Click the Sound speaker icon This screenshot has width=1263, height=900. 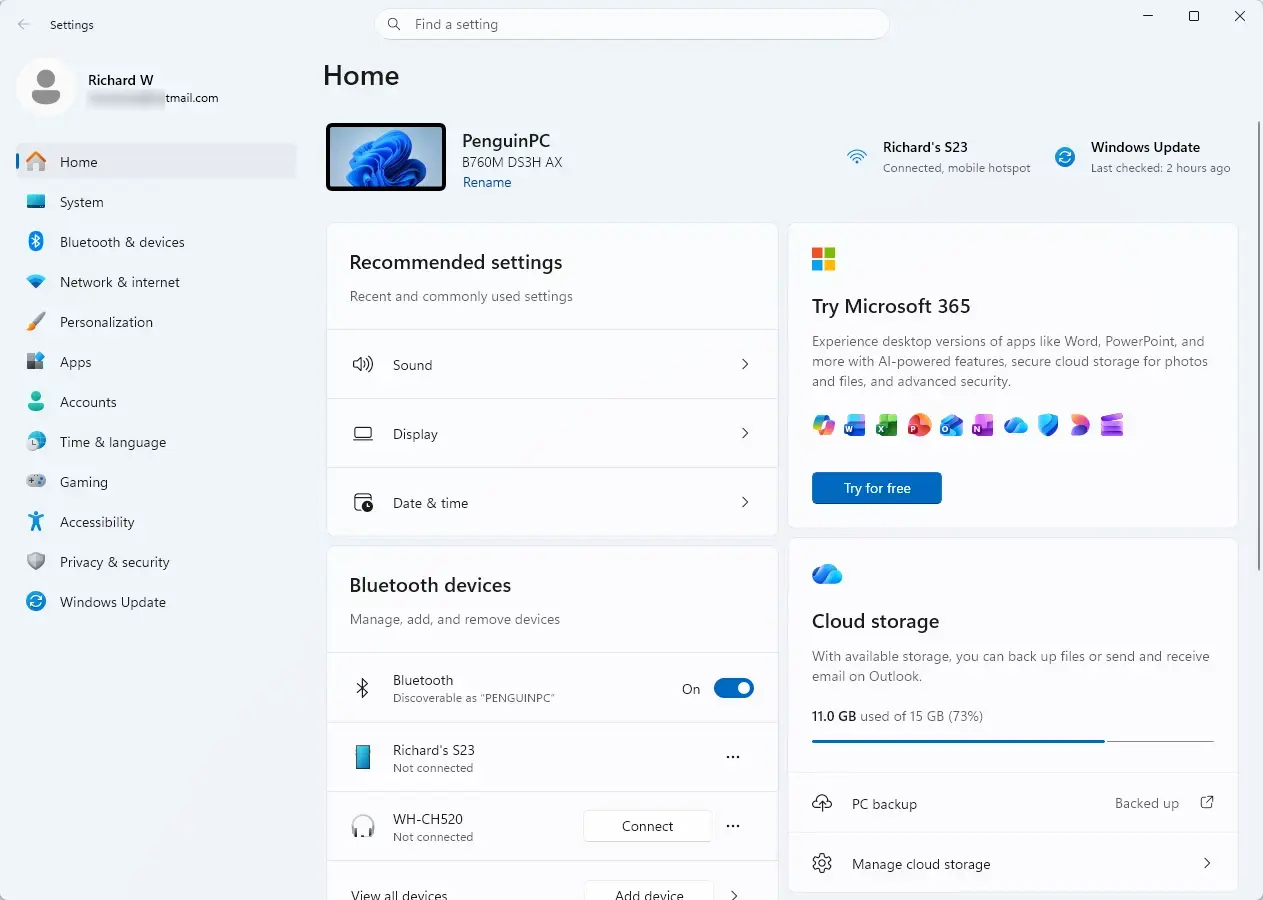click(363, 364)
